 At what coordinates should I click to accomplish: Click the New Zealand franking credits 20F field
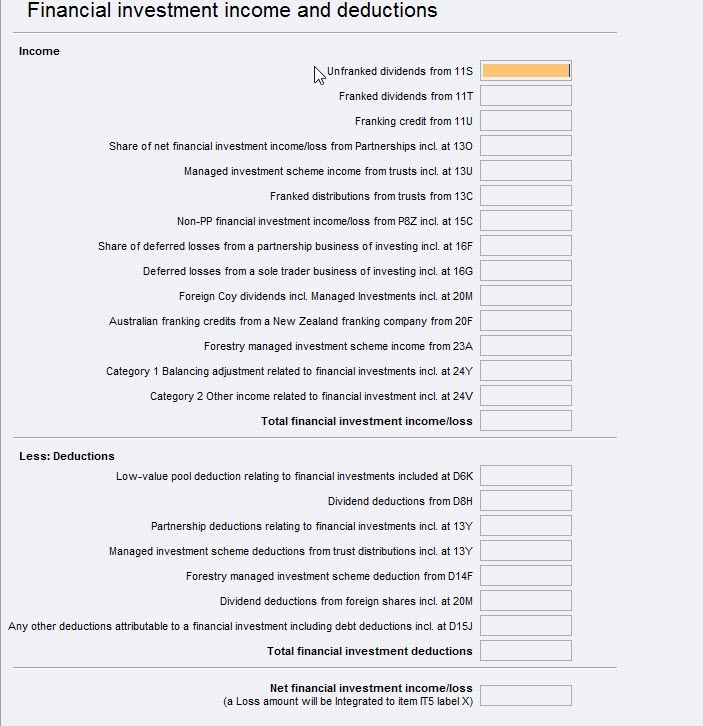tap(525, 321)
